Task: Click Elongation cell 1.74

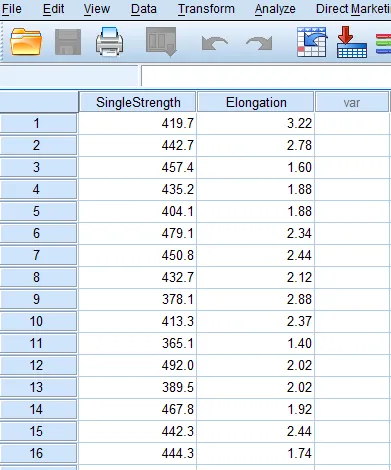Action: (256, 453)
